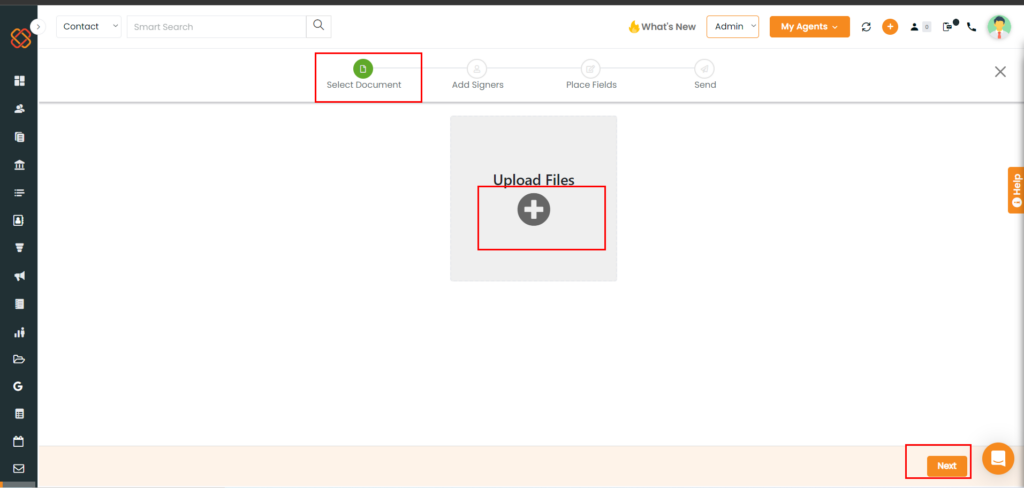Open the megaphone campaigns icon in sidebar
Screen dimensions: 1024x488
click(x=19, y=276)
